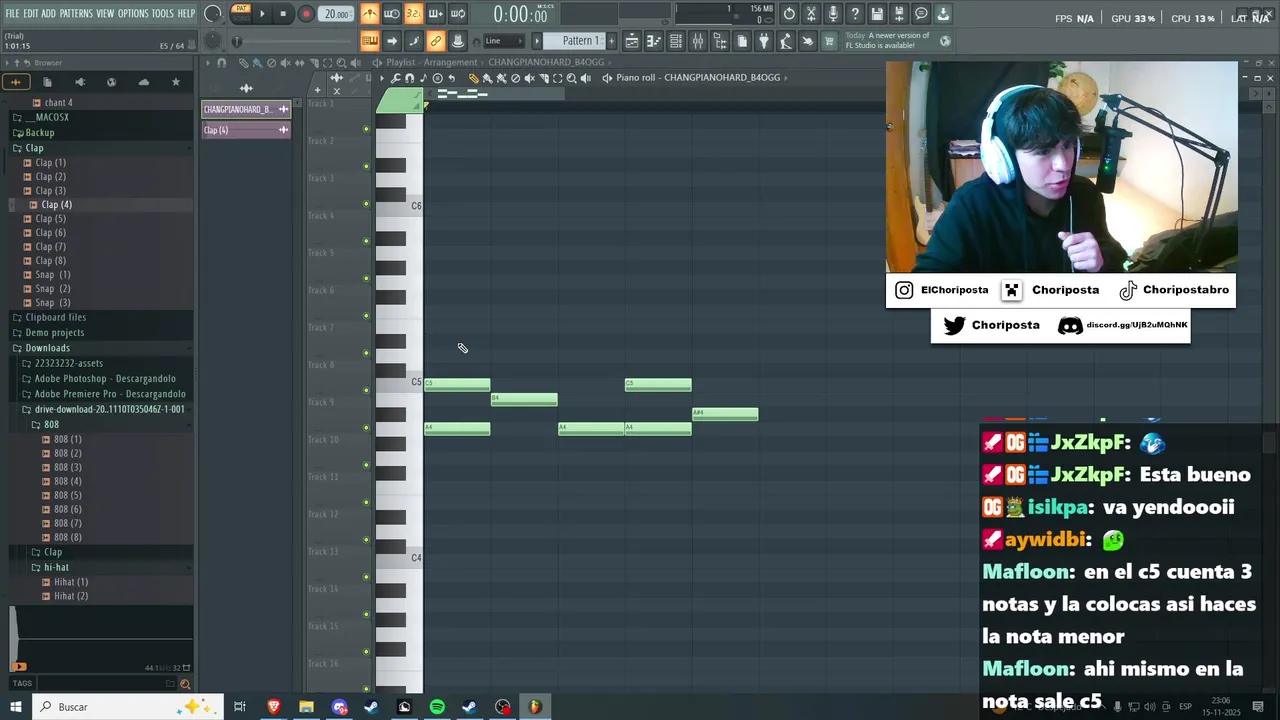Toggle the metronome icon

[x=370, y=13]
